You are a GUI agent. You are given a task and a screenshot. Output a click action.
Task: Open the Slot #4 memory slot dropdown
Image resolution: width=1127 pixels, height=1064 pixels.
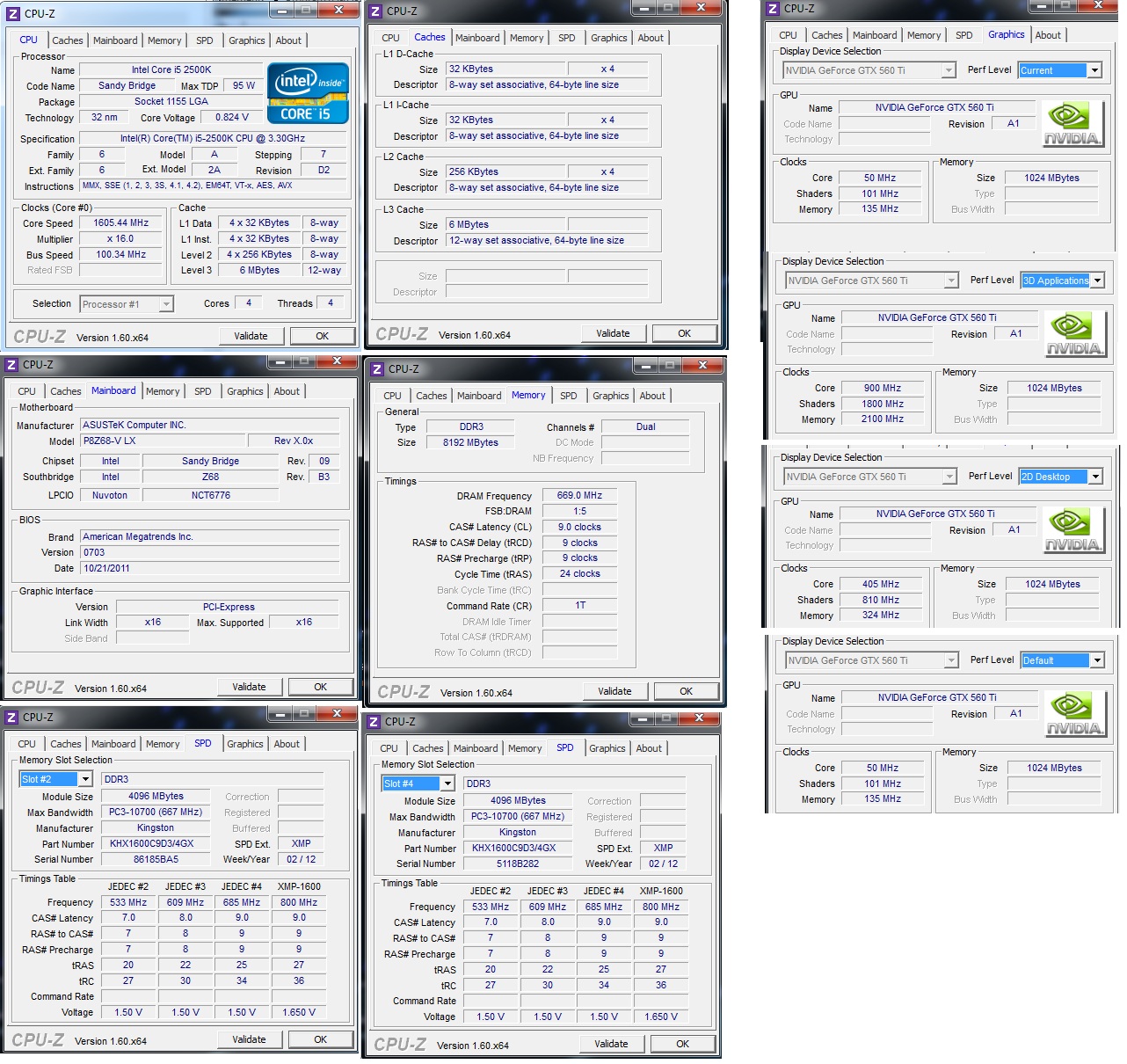click(447, 783)
